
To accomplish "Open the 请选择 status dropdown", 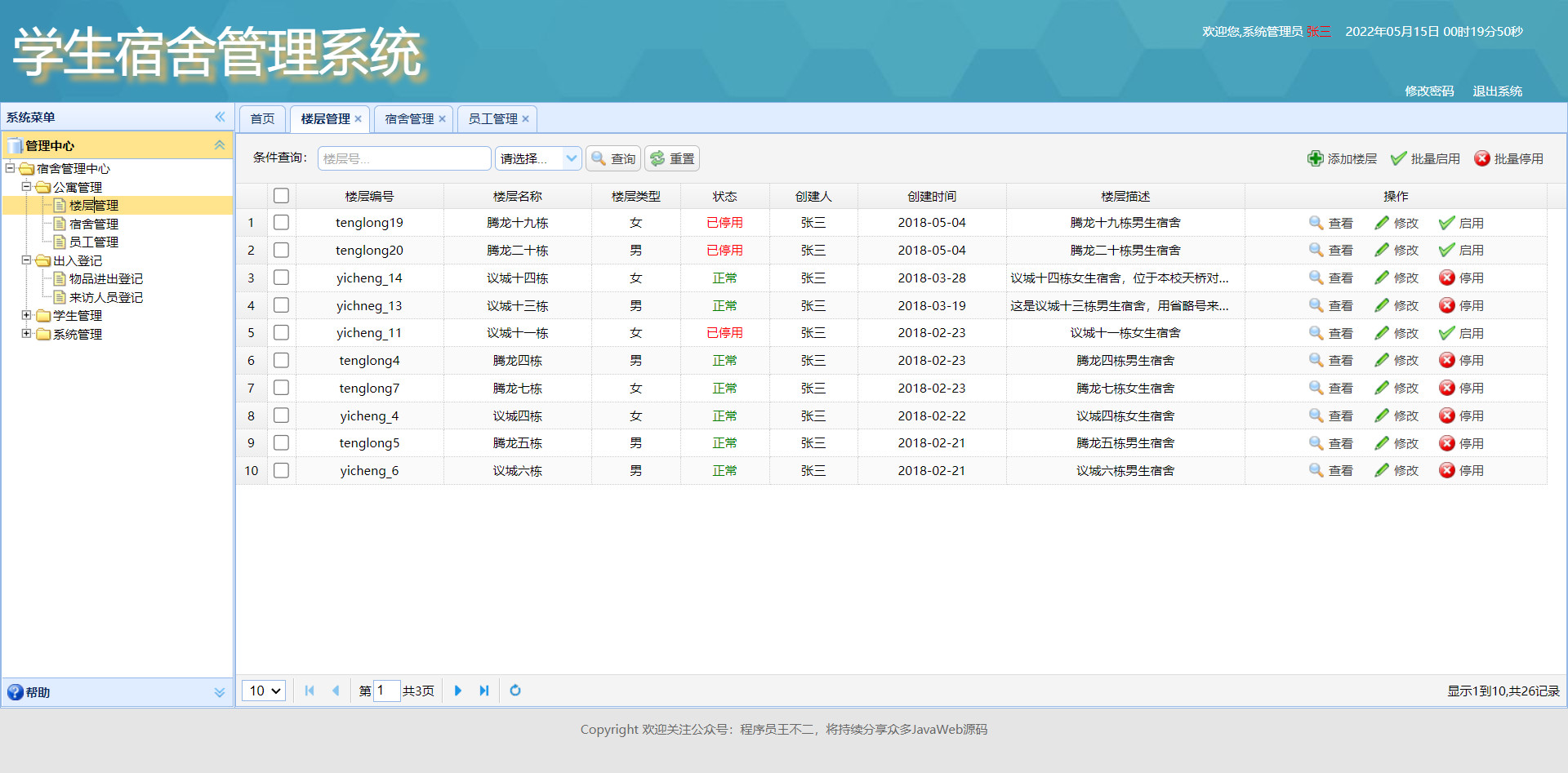I will pos(537,158).
